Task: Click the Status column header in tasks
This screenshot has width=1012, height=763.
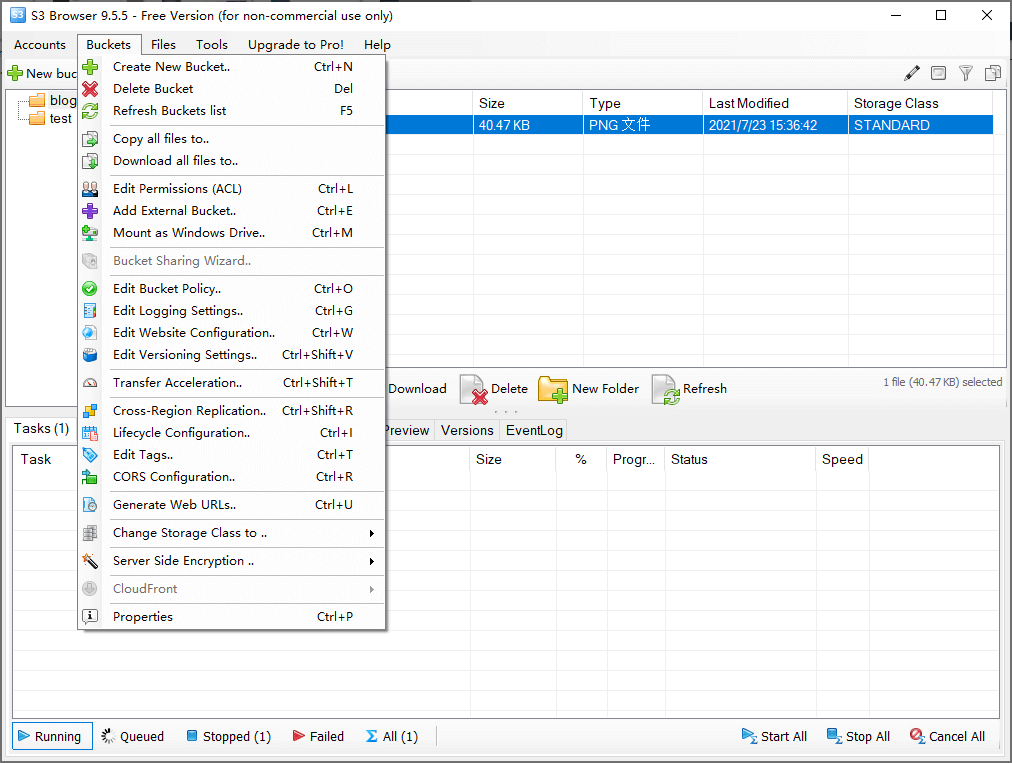Action: 740,460
